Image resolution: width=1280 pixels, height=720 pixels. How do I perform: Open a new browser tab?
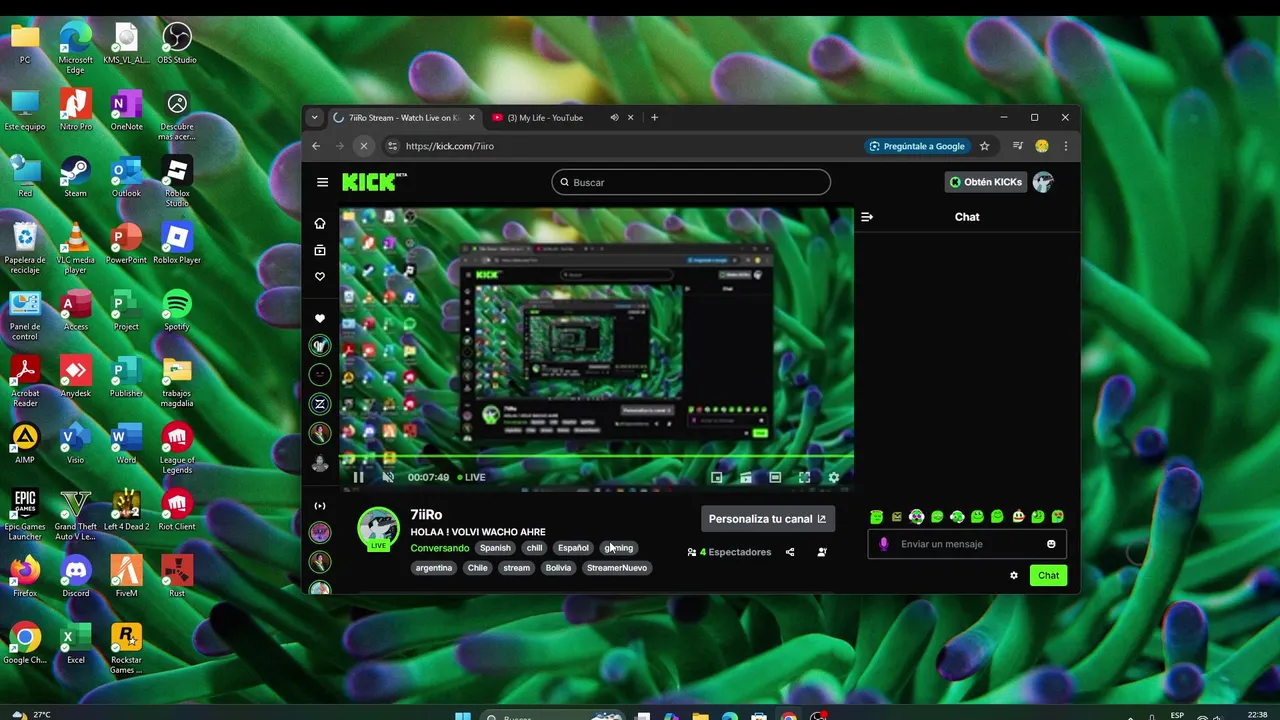(655, 117)
